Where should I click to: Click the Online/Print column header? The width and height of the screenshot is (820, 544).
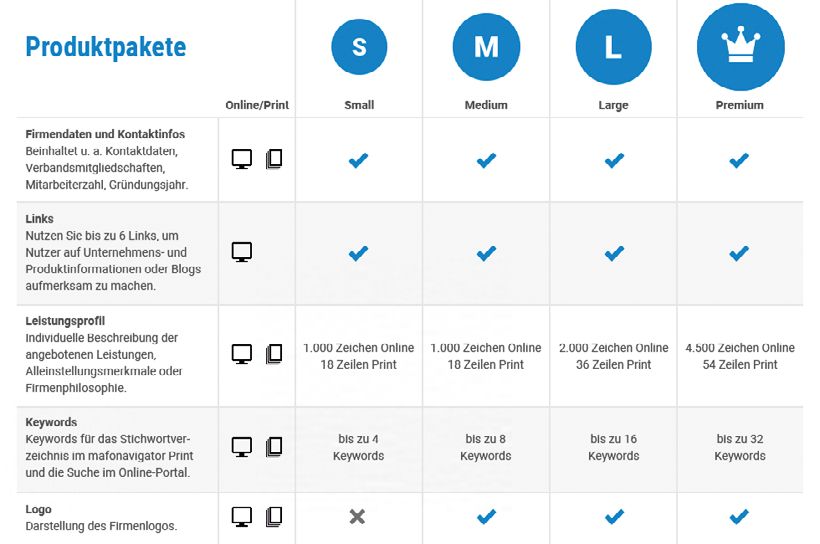coord(257,105)
